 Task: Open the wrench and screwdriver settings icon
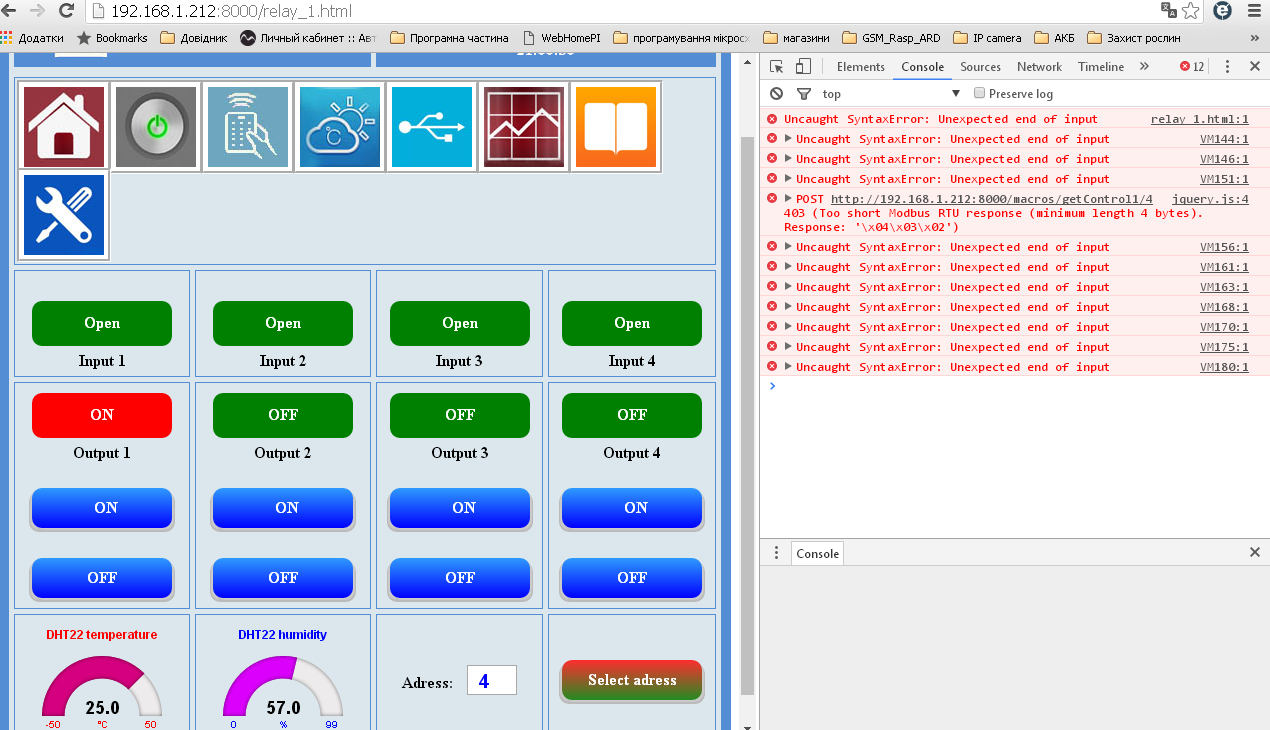tap(63, 215)
